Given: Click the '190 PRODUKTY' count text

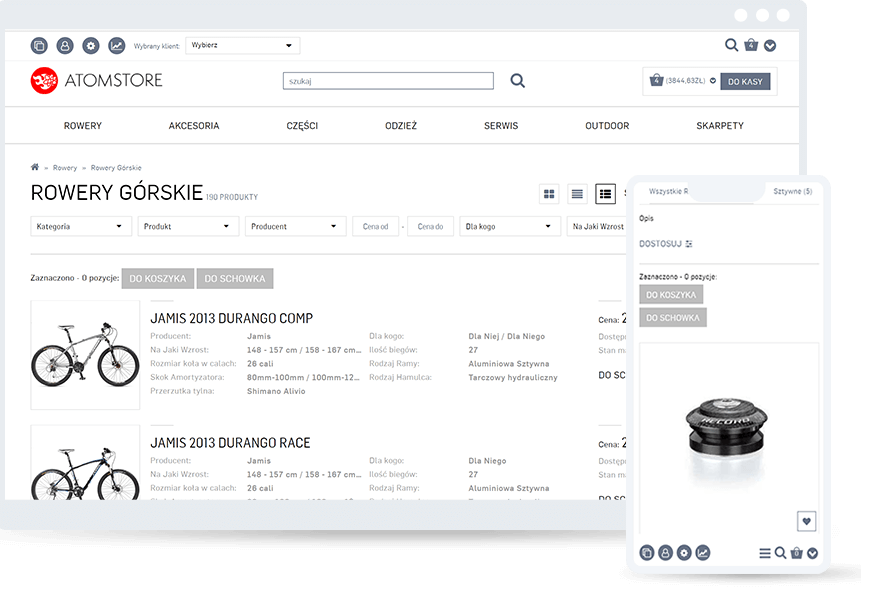Looking at the screenshot, I should pyautogui.click(x=232, y=197).
